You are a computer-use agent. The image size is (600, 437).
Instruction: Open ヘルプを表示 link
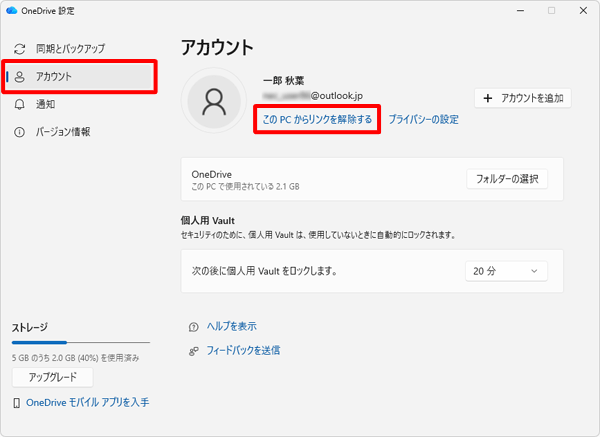pyautogui.click(x=232, y=326)
